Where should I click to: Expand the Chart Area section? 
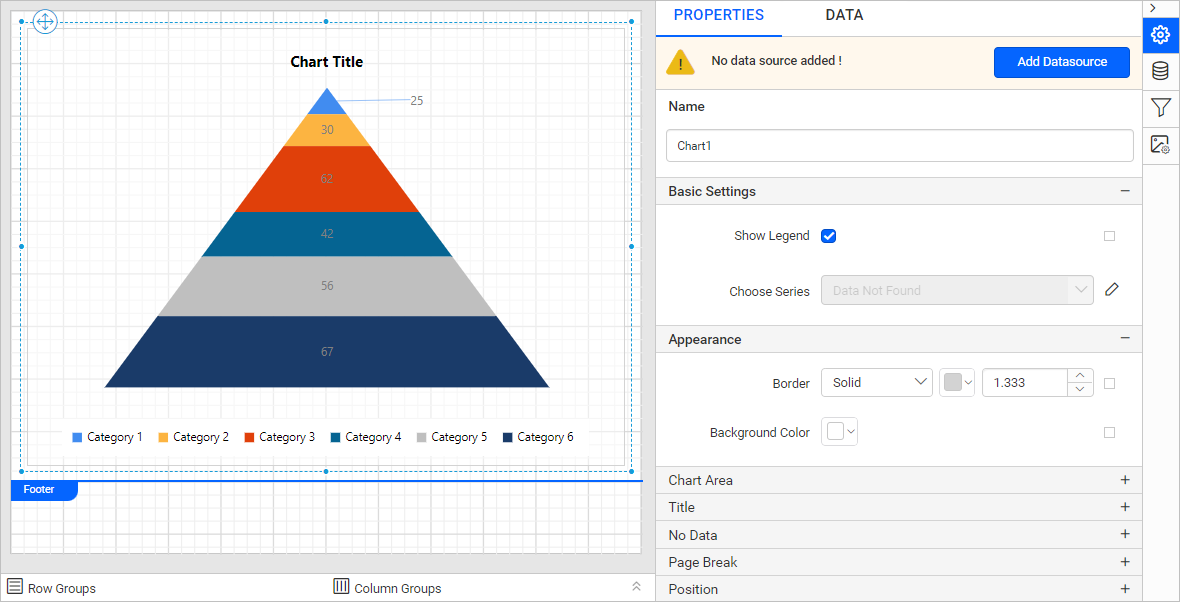(x=899, y=480)
